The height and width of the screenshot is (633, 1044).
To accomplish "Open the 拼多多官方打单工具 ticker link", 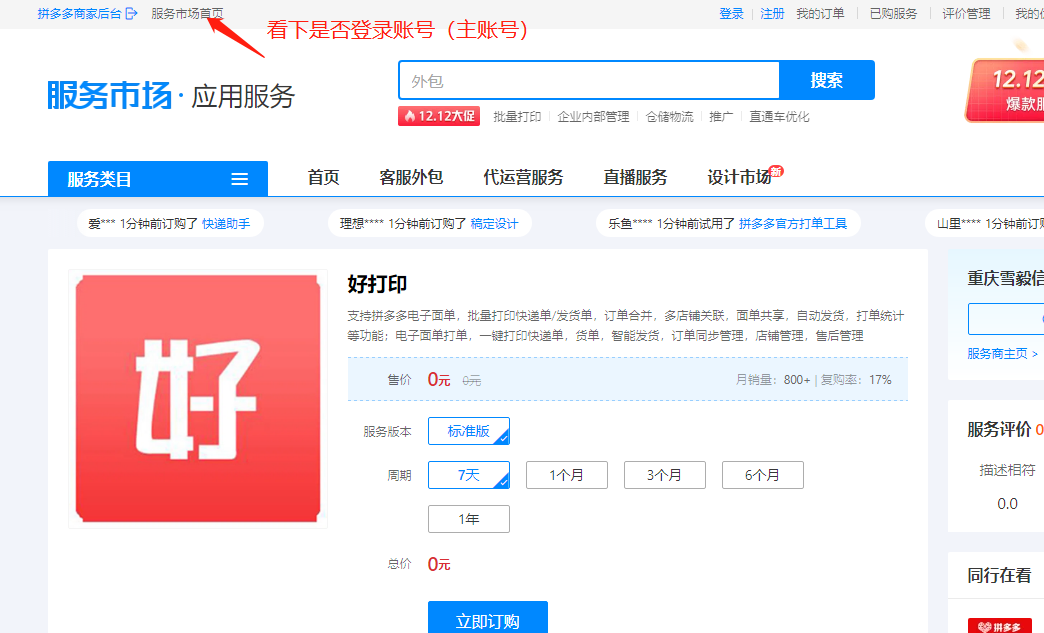I will (x=793, y=224).
